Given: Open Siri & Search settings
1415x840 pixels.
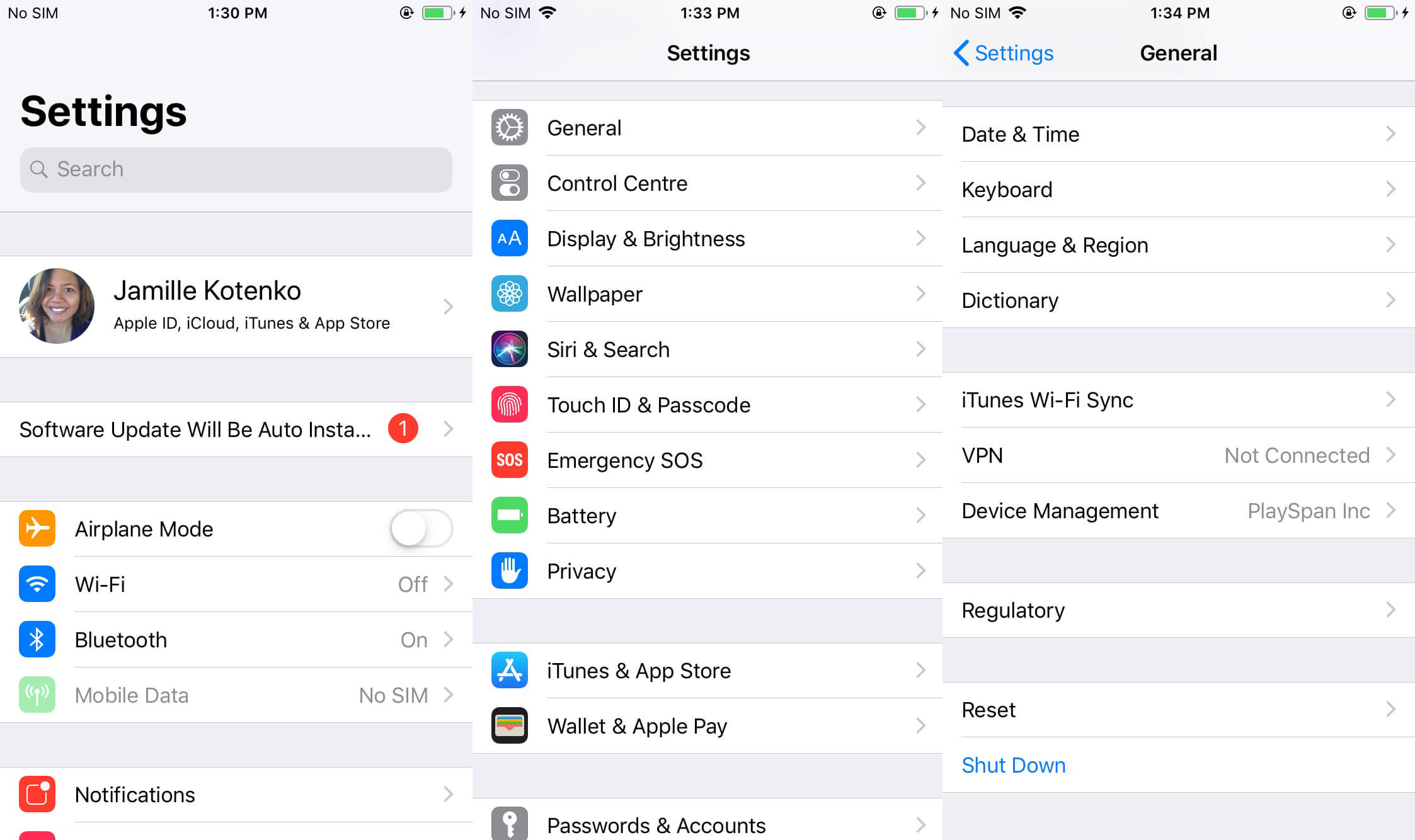Looking at the screenshot, I should pos(708,349).
